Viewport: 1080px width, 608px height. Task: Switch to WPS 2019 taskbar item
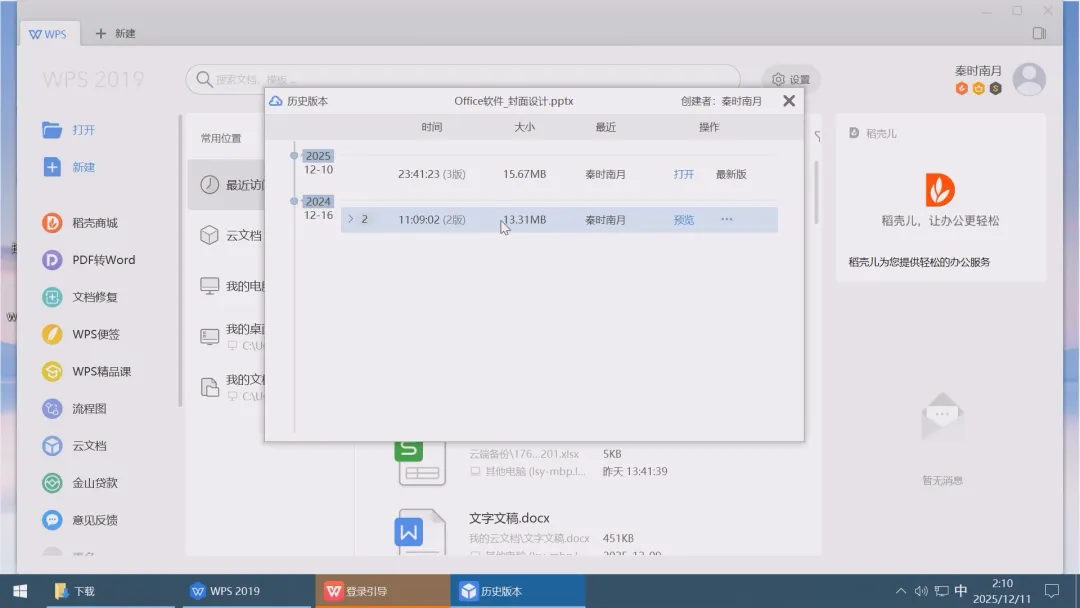[247, 591]
